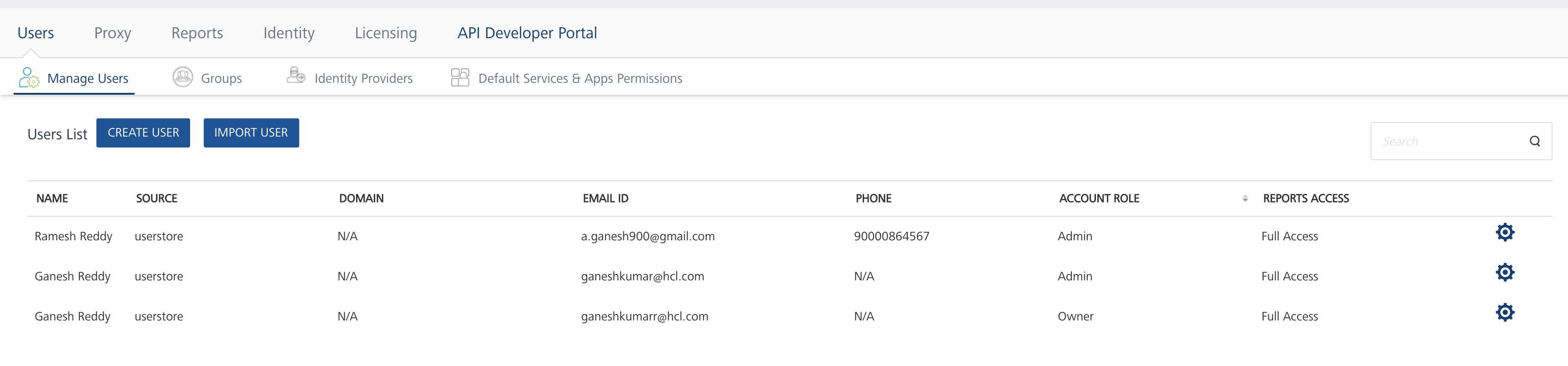Click the a.ganesh900@gmail.com email cell
This screenshot has height=366, width=1568.
click(648, 236)
